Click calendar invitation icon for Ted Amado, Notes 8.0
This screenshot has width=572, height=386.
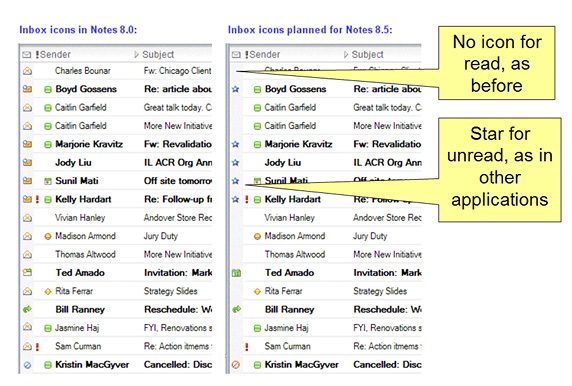pos(27,273)
